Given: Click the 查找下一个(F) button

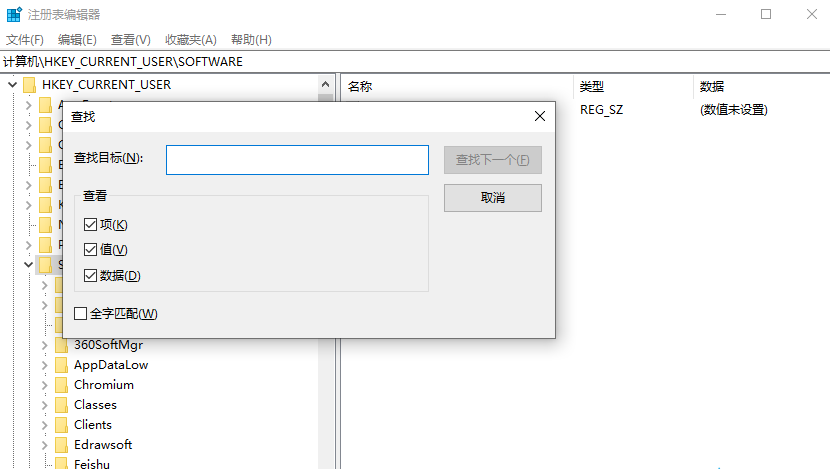Looking at the screenshot, I should click(492, 160).
